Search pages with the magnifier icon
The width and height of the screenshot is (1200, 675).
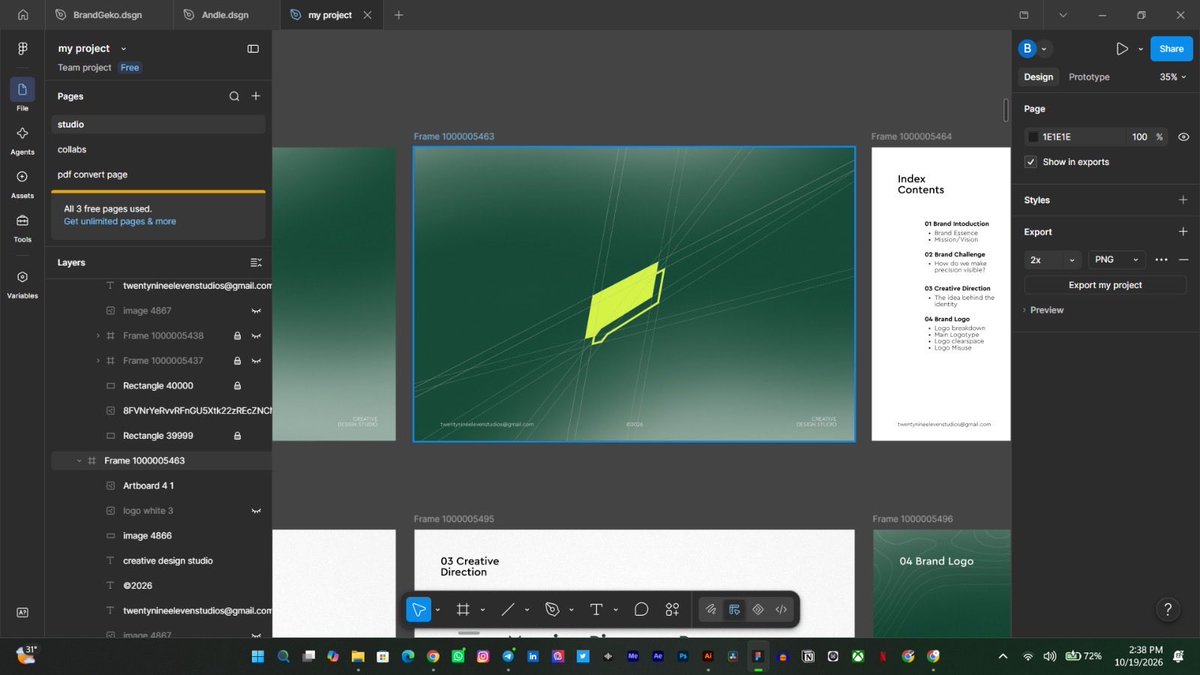(234, 96)
